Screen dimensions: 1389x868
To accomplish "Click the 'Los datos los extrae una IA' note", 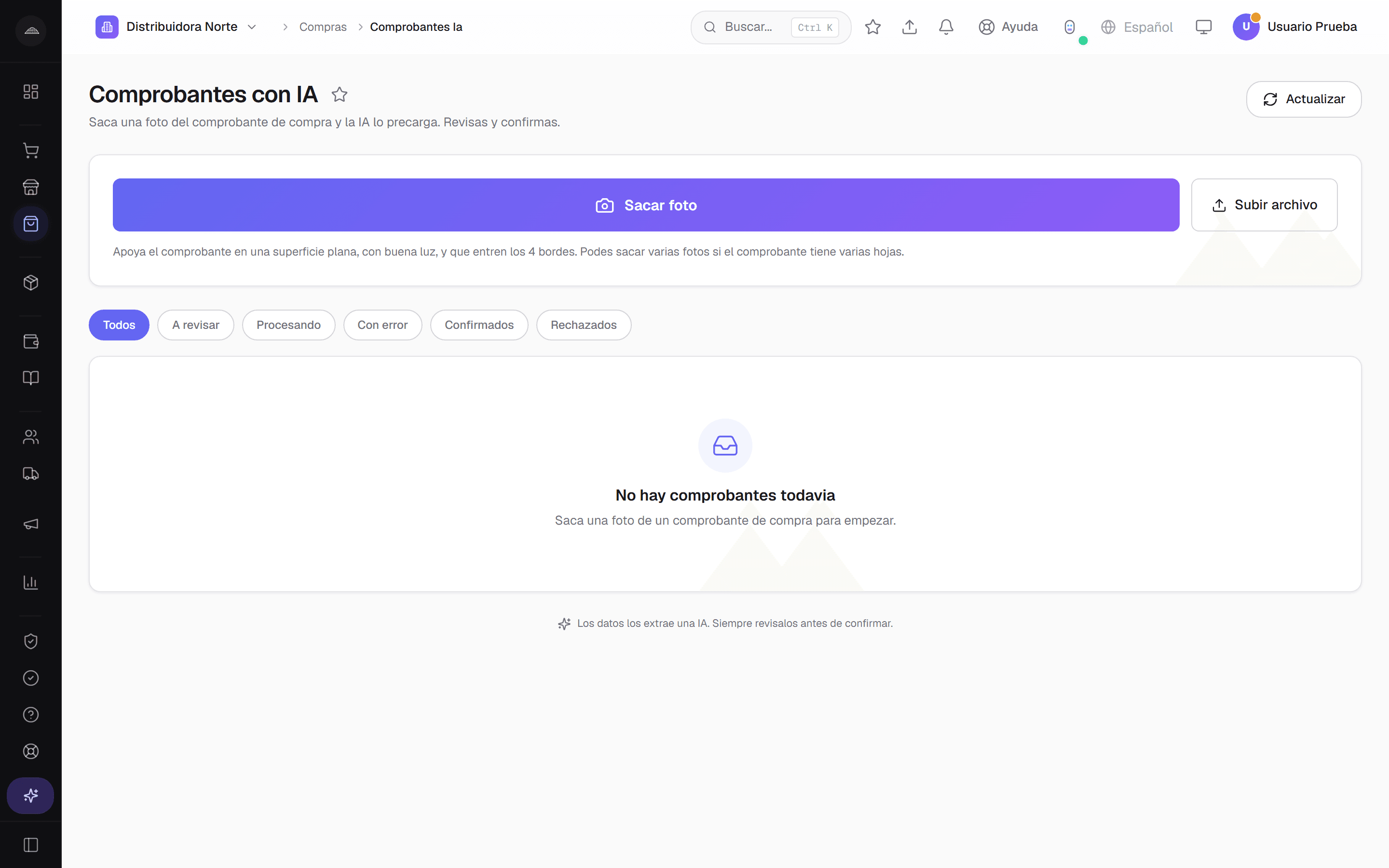I will click(x=725, y=624).
